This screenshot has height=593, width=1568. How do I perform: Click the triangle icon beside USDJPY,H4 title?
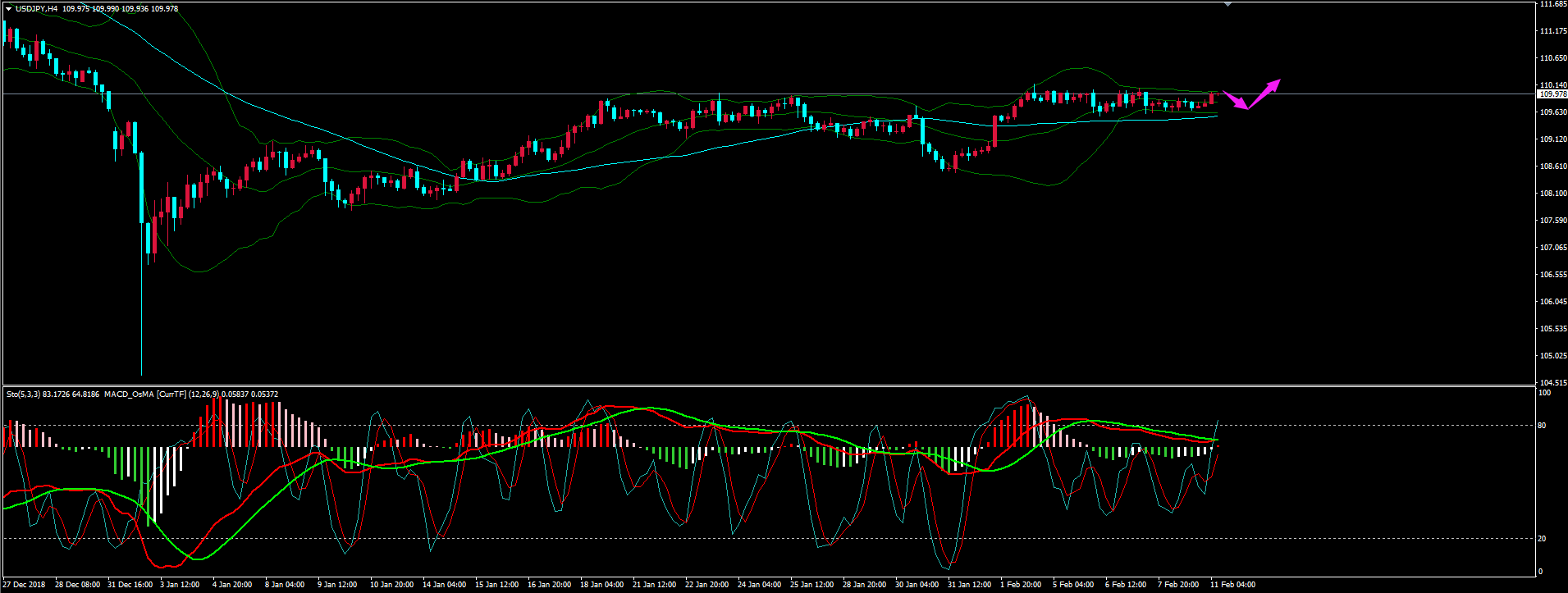8,9
